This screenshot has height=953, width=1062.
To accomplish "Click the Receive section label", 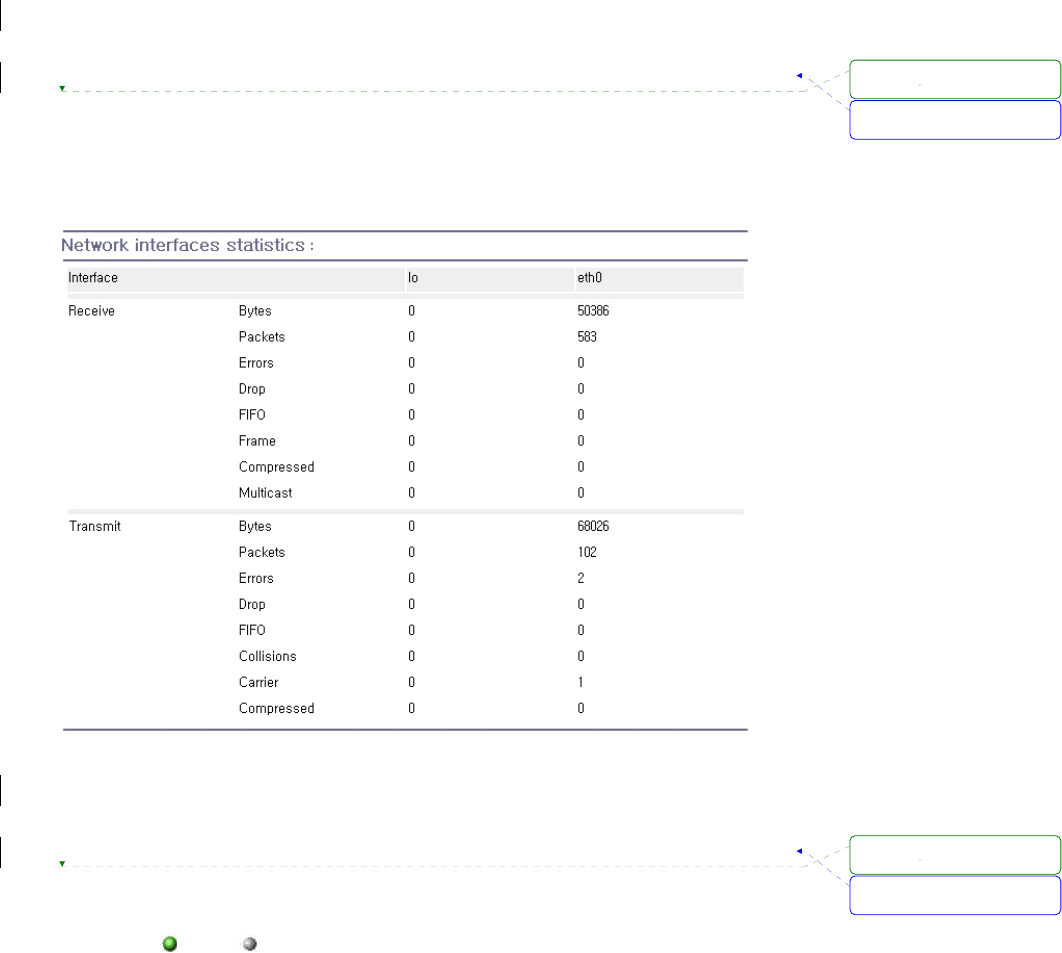I will coord(91,311).
